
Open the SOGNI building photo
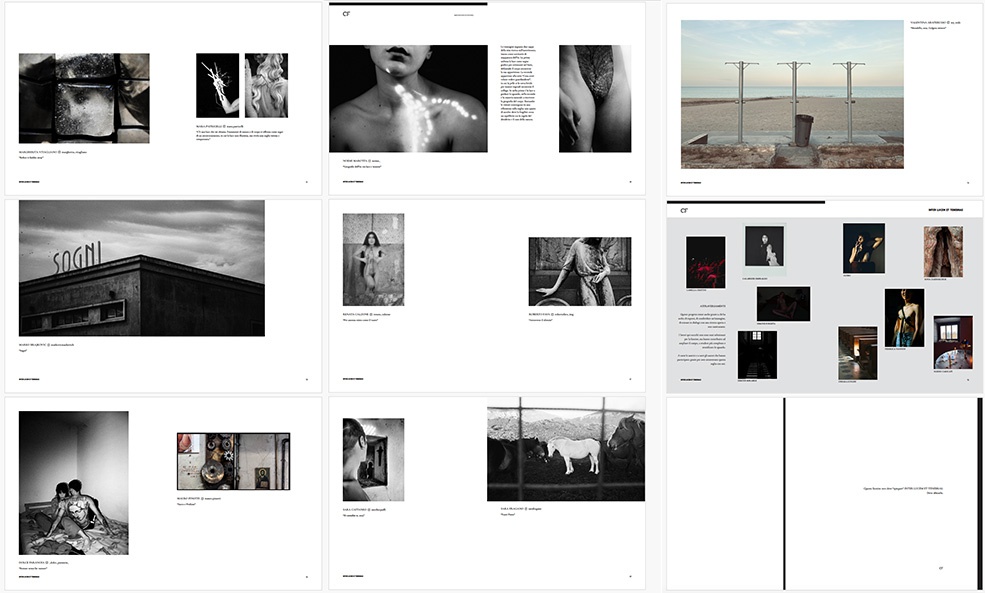pos(141,267)
